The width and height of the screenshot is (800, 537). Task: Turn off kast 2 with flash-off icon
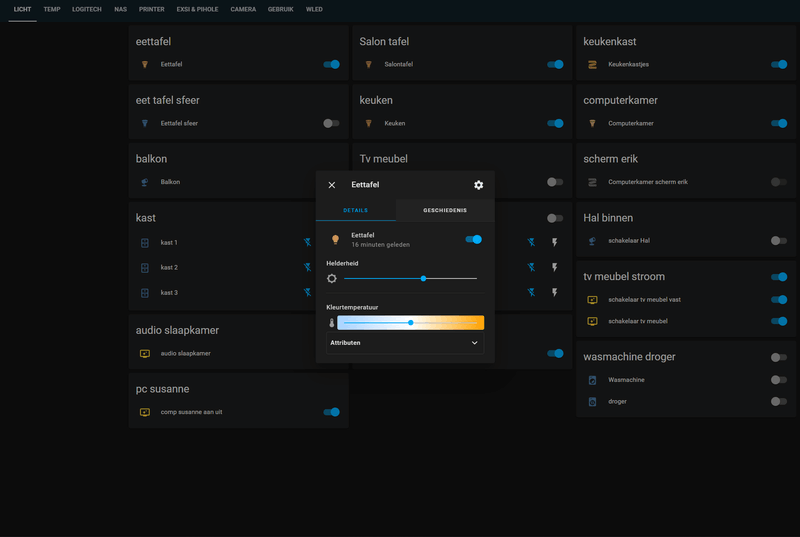(307, 267)
